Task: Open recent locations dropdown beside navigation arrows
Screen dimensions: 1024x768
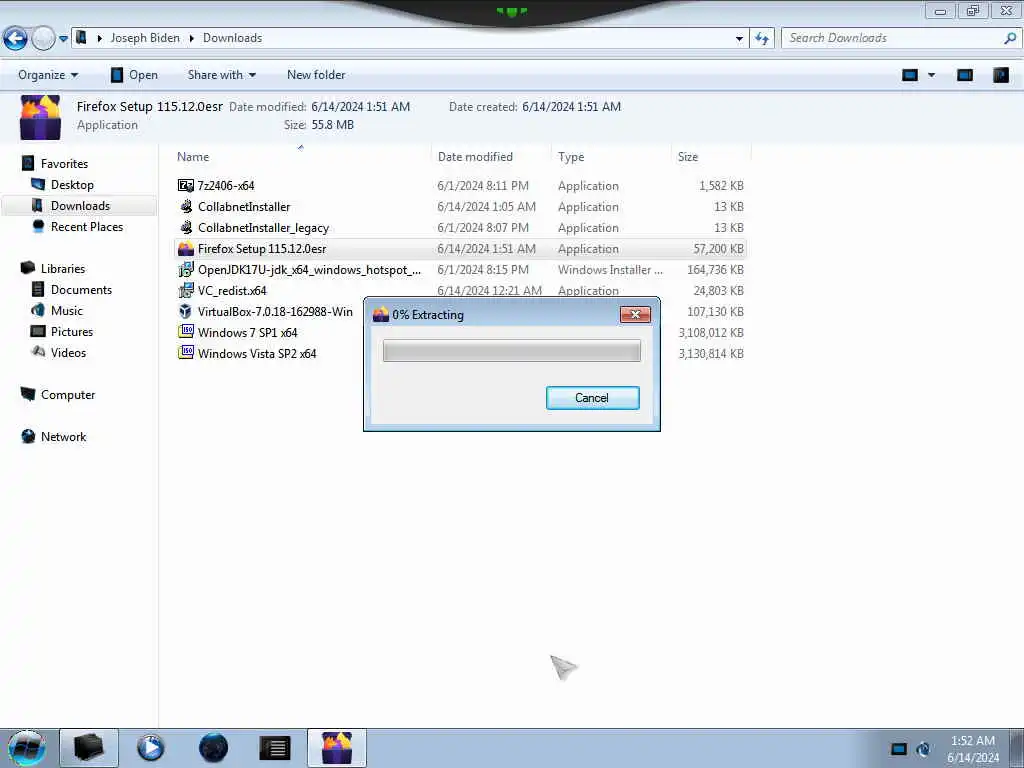Action: (x=63, y=39)
